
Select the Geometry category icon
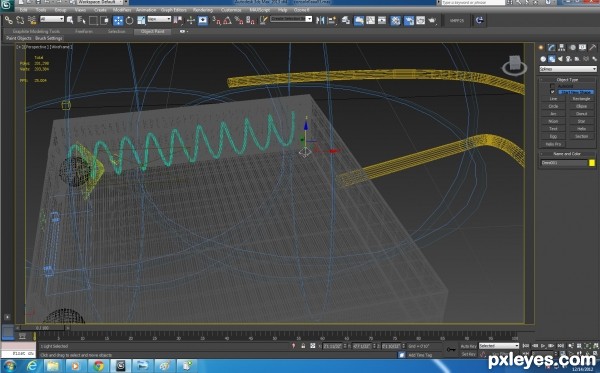coord(543,59)
